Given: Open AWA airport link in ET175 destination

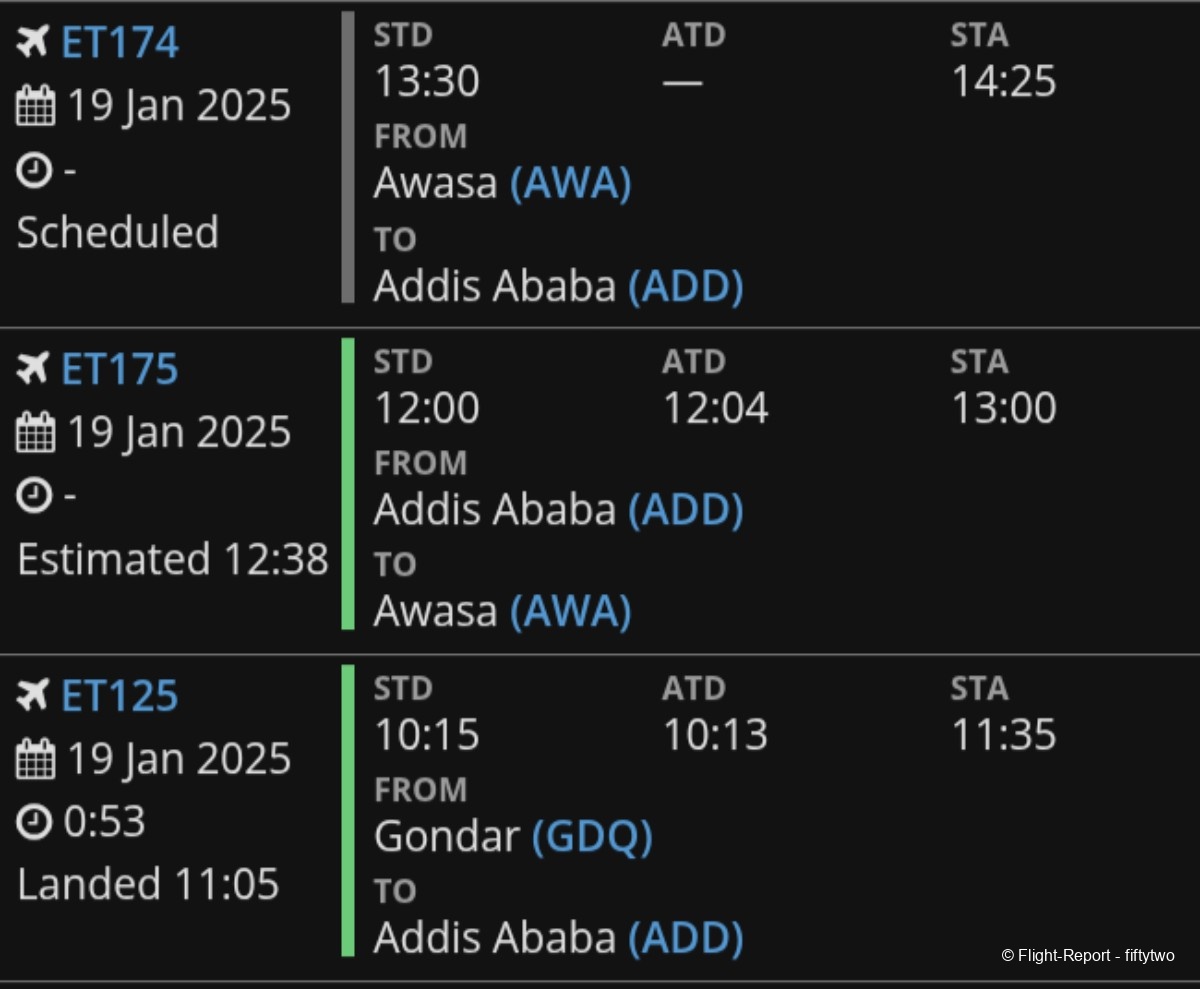Looking at the screenshot, I should tap(571, 612).
